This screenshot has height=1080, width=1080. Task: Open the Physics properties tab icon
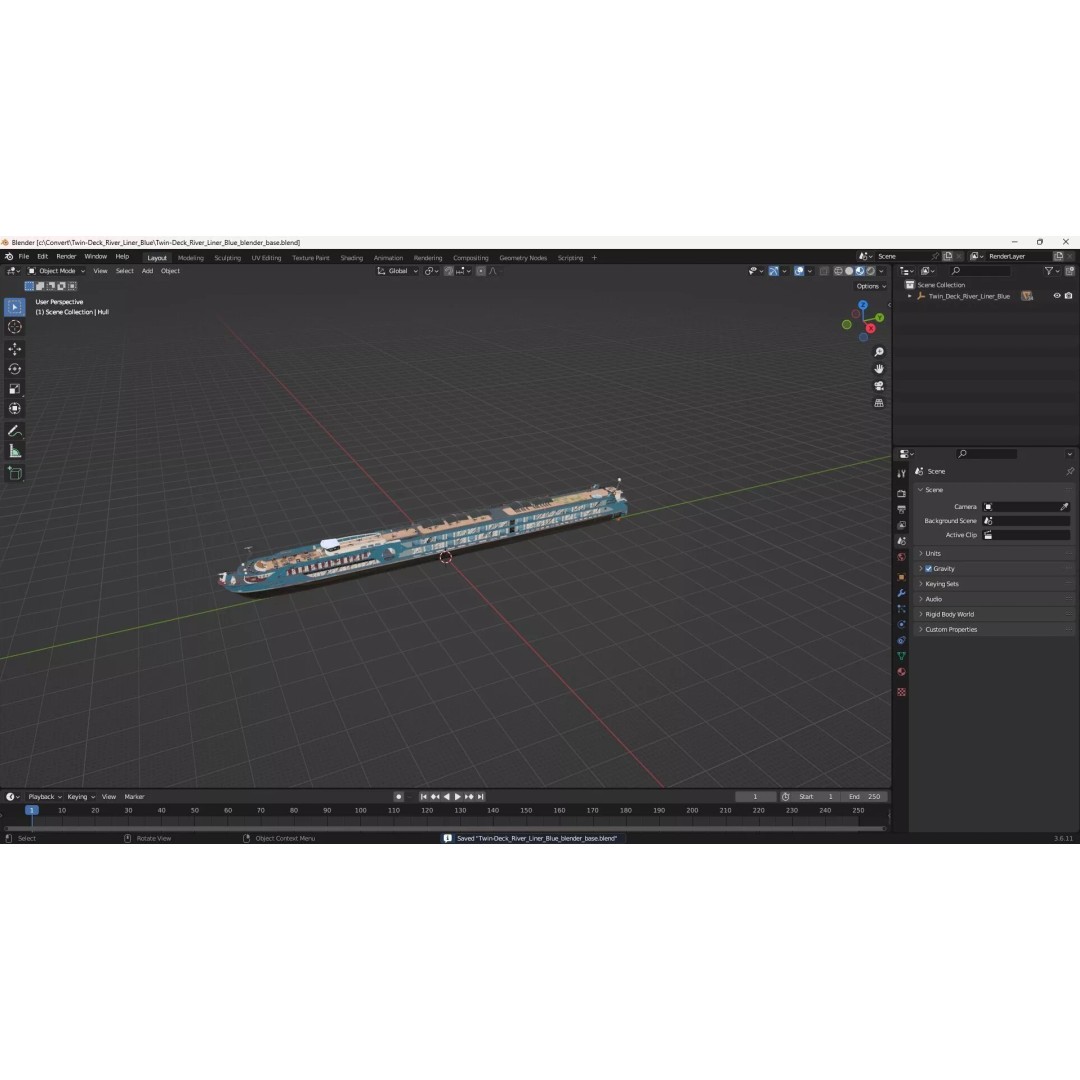pyautogui.click(x=902, y=625)
